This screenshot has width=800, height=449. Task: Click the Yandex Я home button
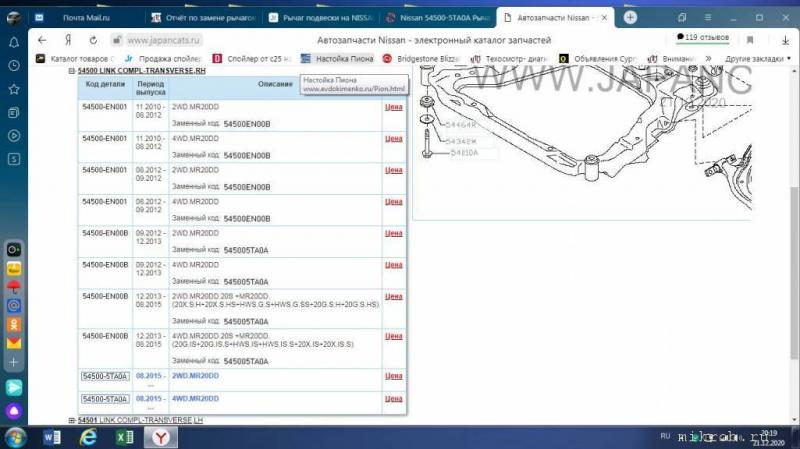pyautogui.click(x=68, y=40)
